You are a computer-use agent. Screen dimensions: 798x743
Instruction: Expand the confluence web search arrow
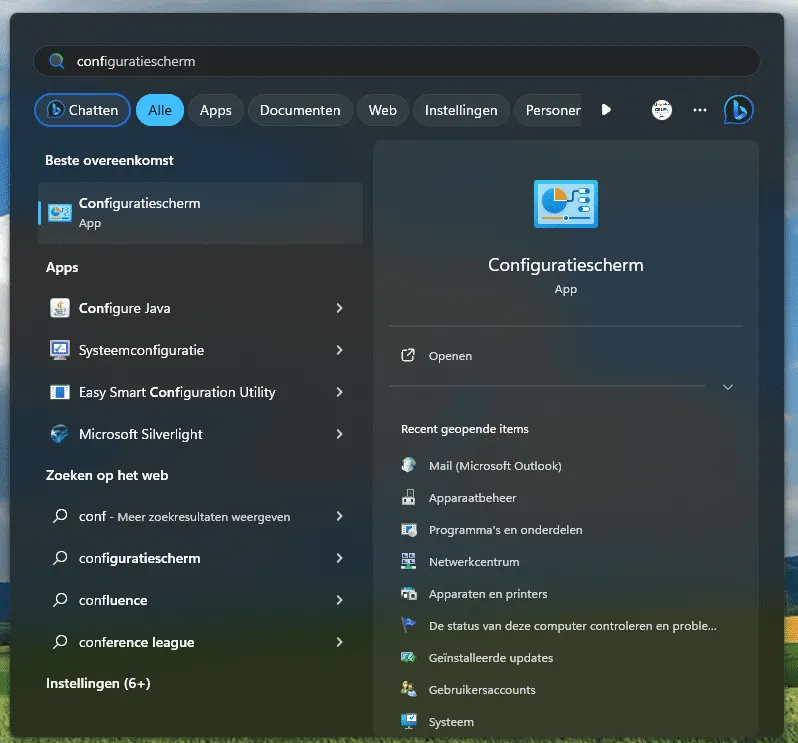point(339,600)
